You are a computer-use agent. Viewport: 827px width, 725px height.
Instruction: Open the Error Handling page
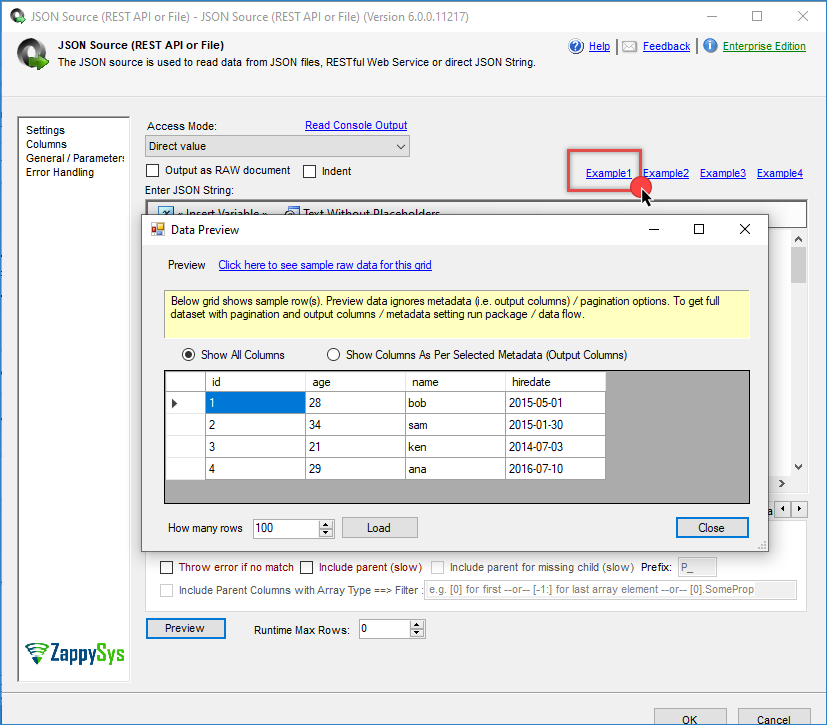coord(60,172)
